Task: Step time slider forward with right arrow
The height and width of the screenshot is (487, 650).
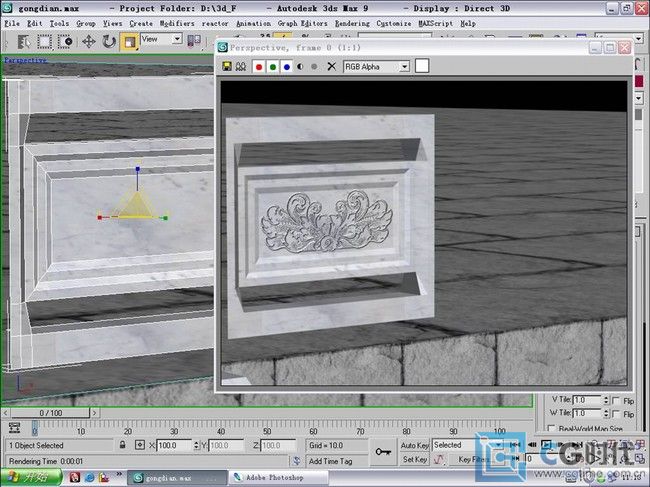Action: click(x=95, y=413)
